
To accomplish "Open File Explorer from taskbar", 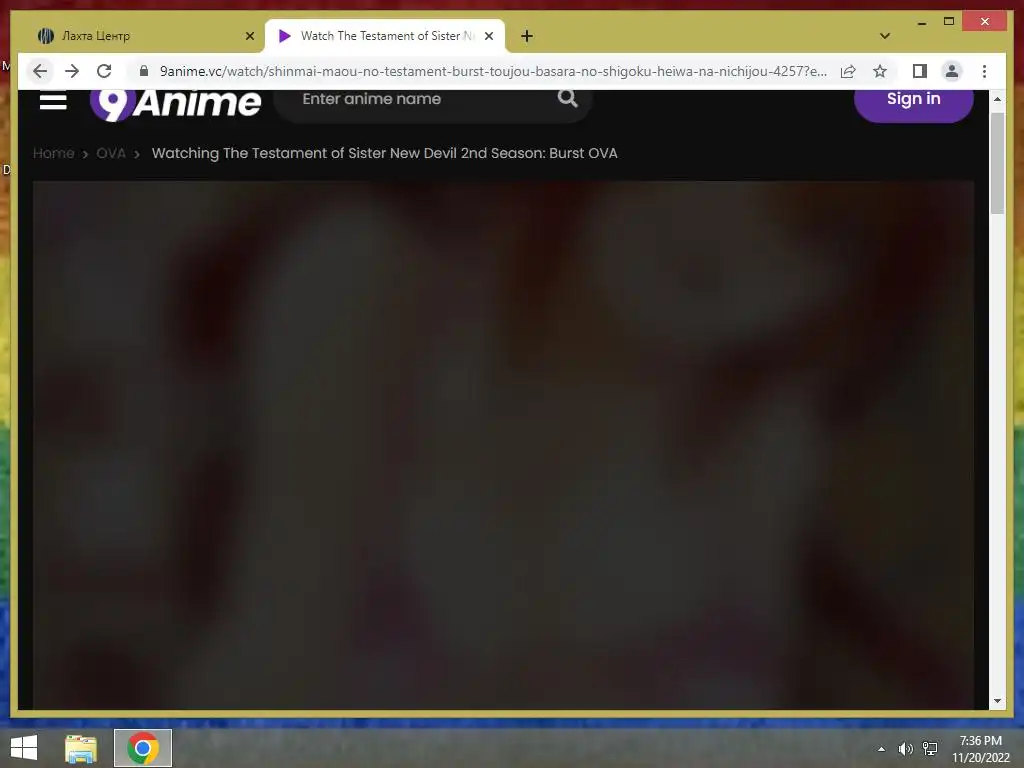I will click(81, 748).
